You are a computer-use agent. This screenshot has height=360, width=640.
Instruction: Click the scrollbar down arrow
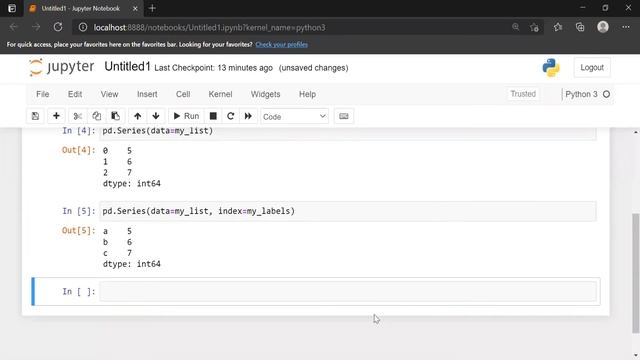pos(636,355)
